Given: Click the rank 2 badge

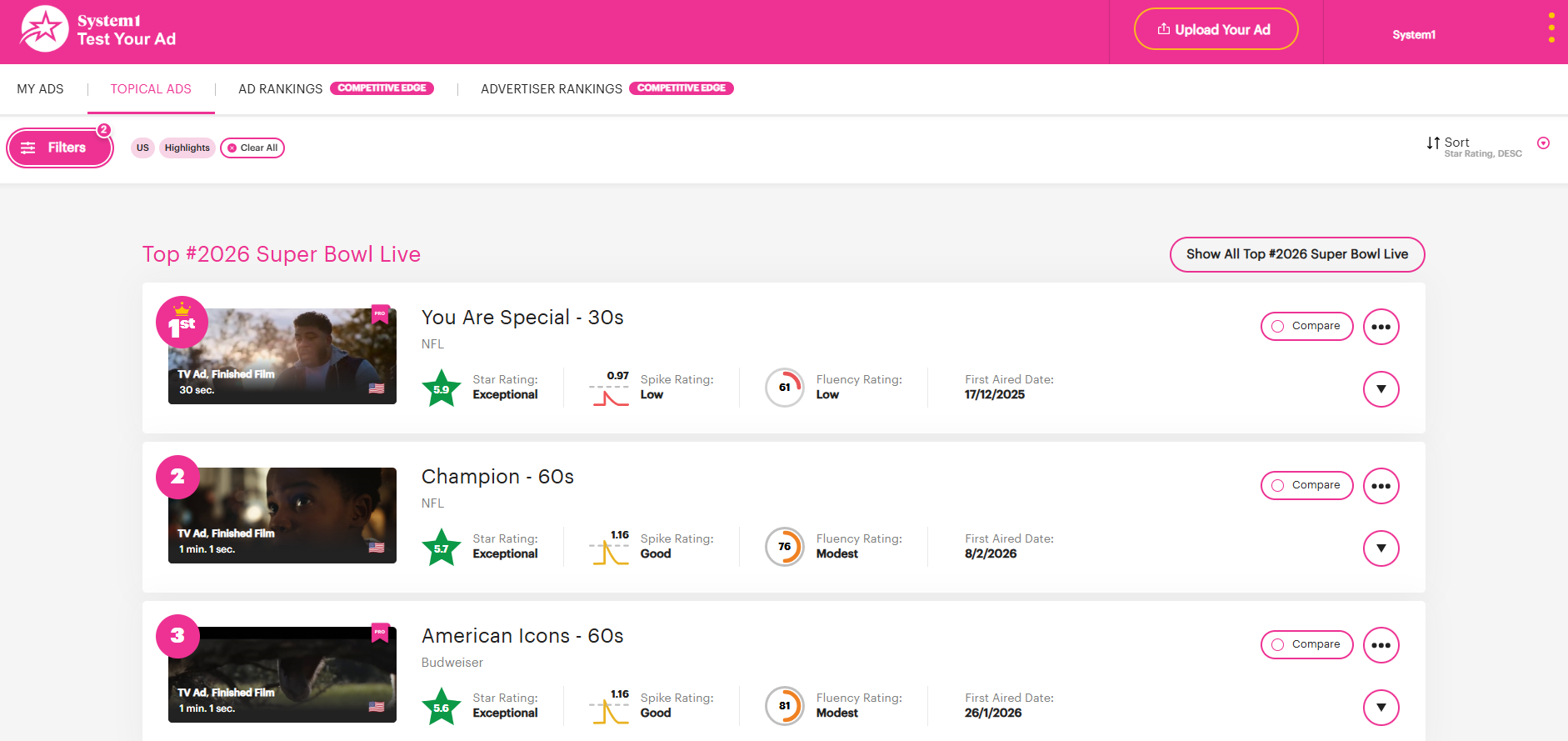Looking at the screenshot, I should (177, 477).
